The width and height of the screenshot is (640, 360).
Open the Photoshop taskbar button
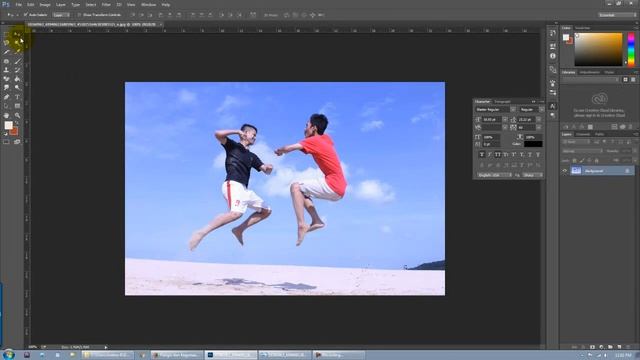(231, 355)
